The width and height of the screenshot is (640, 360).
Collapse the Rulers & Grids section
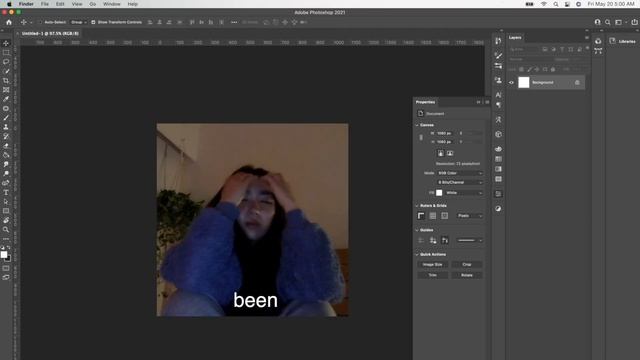pos(417,206)
